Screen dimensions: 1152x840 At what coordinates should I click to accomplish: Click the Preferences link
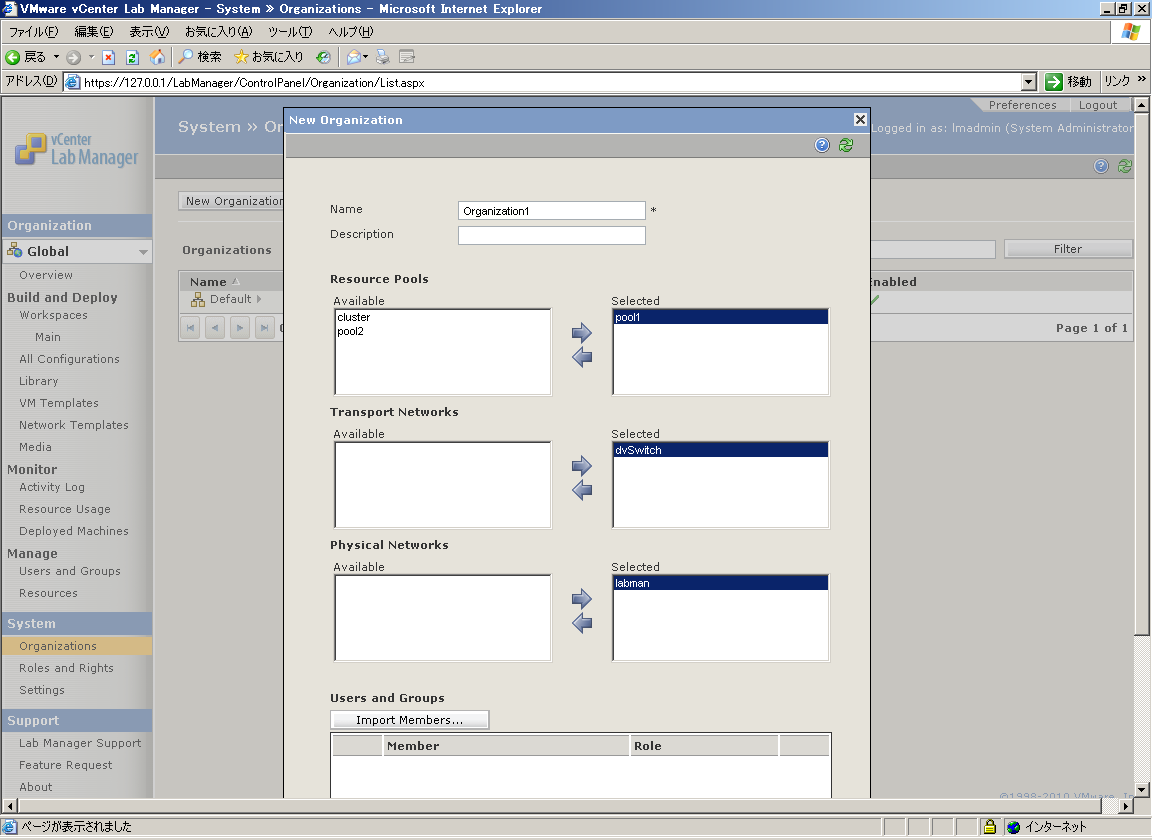[x=1022, y=105]
